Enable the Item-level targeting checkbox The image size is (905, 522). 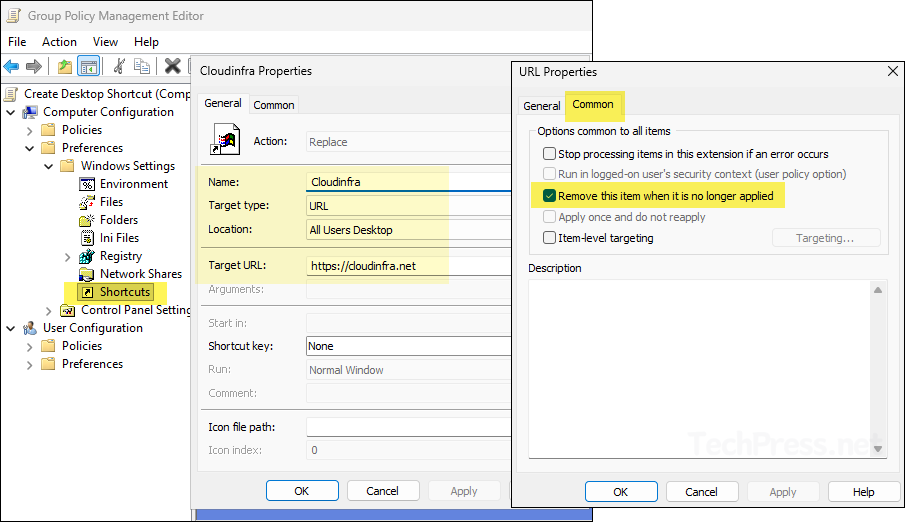tap(549, 237)
